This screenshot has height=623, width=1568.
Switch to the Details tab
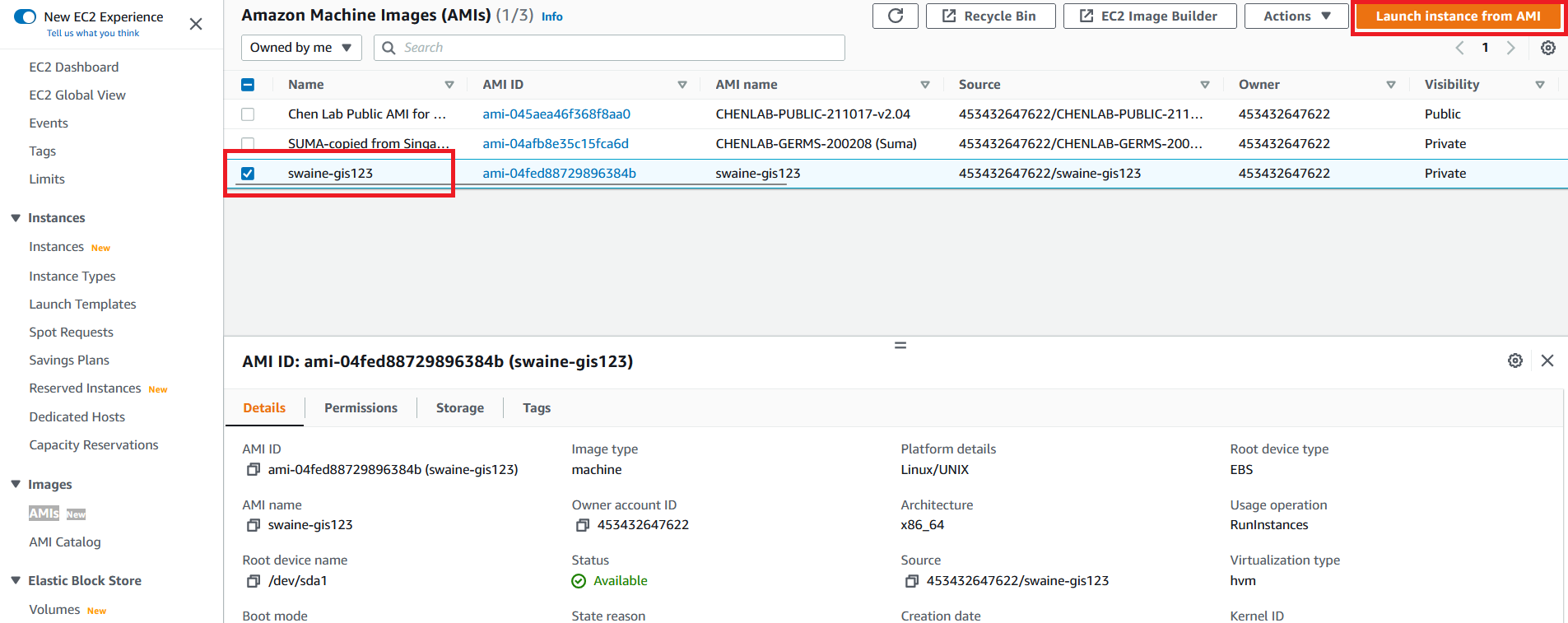[264, 408]
